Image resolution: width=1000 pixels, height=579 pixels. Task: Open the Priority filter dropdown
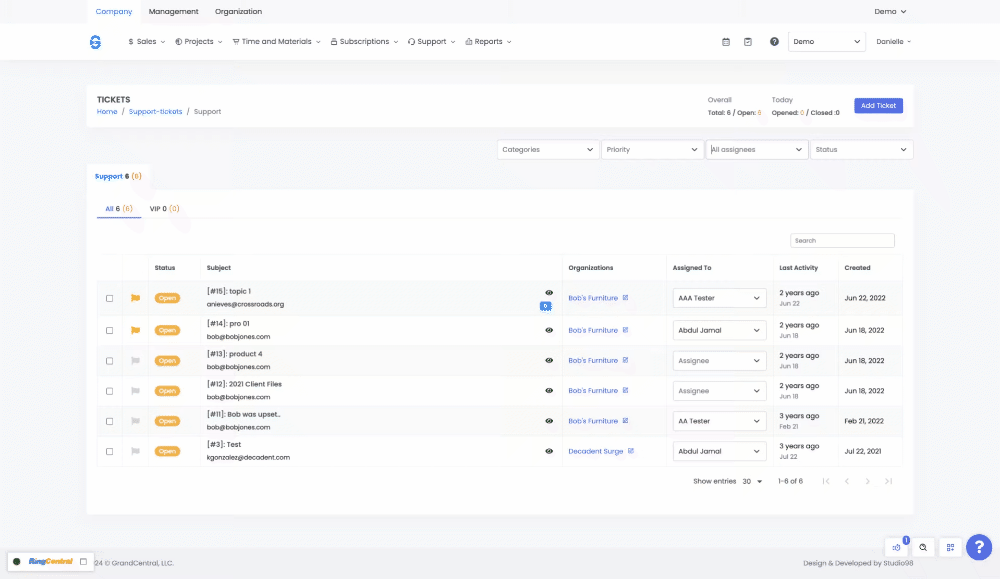[x=652, y=150]
